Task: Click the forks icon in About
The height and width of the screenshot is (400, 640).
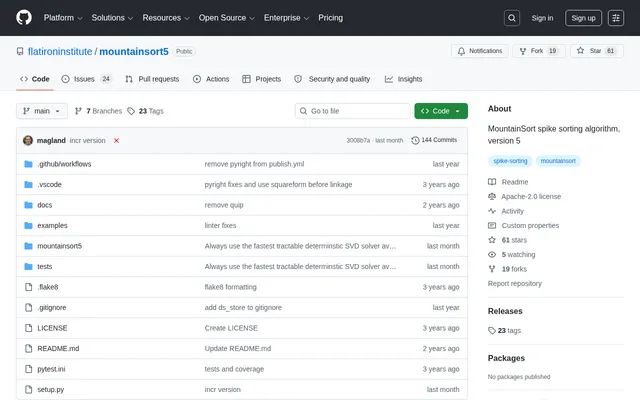Action: point(492,269)
